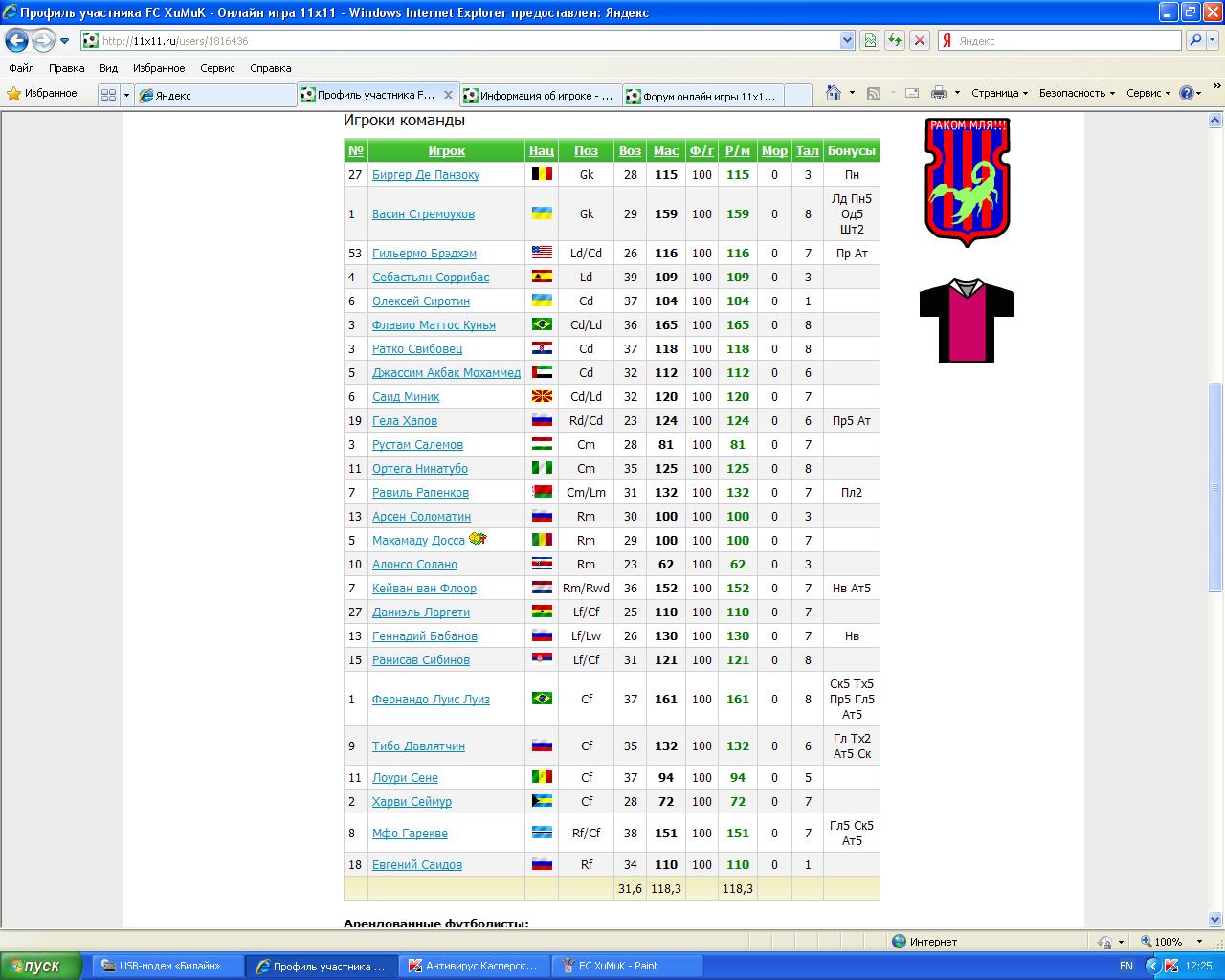Viewport: 1225px width, 980px height.
Task: Click the magnifier search button near Яндекс box
Action: (1195, 40)
